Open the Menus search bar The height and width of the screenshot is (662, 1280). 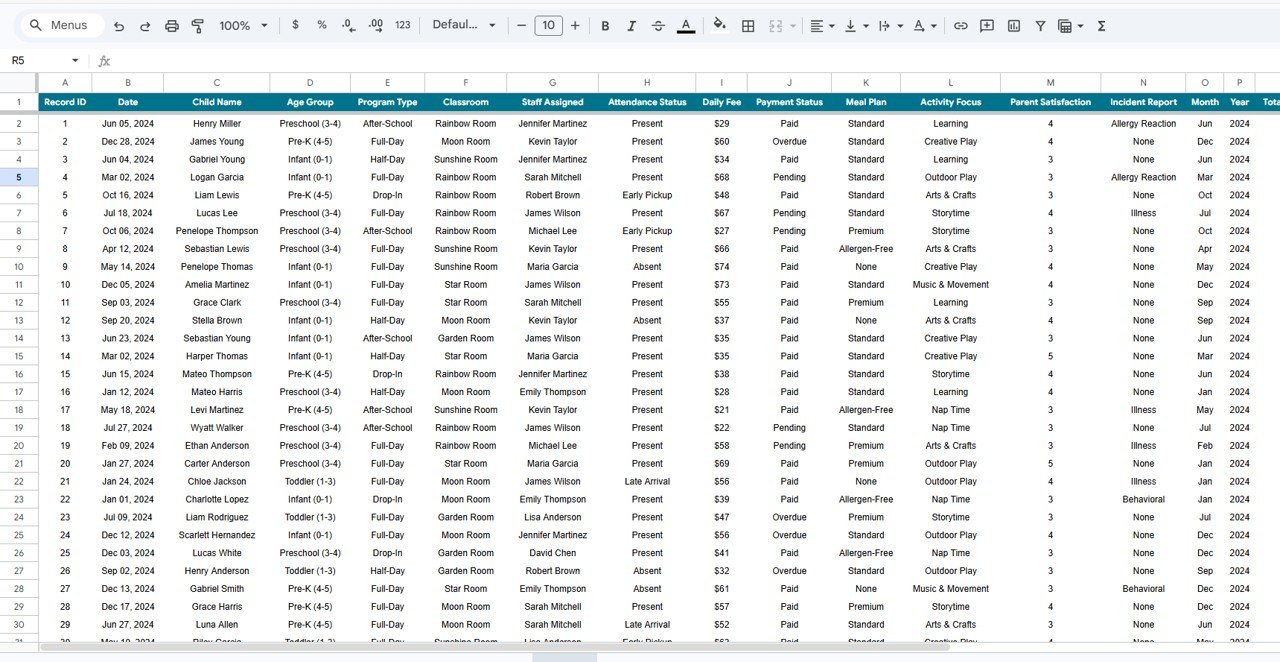(61, 25)
